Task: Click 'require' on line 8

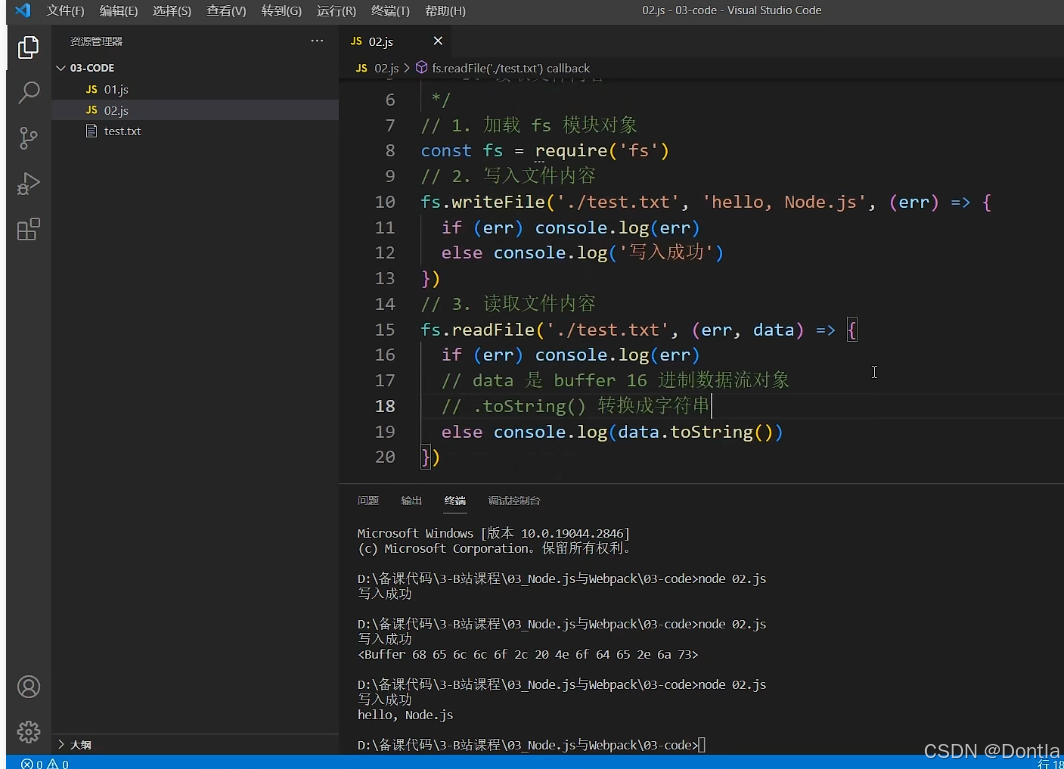Action: pyautogui.click(x=571, y=150)
